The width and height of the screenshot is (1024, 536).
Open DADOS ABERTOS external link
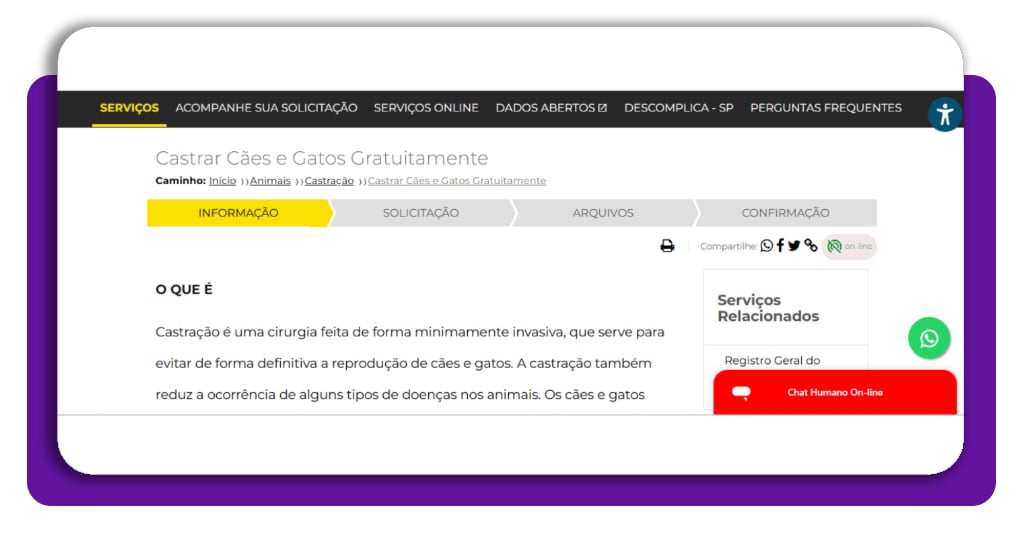point(551,108)
